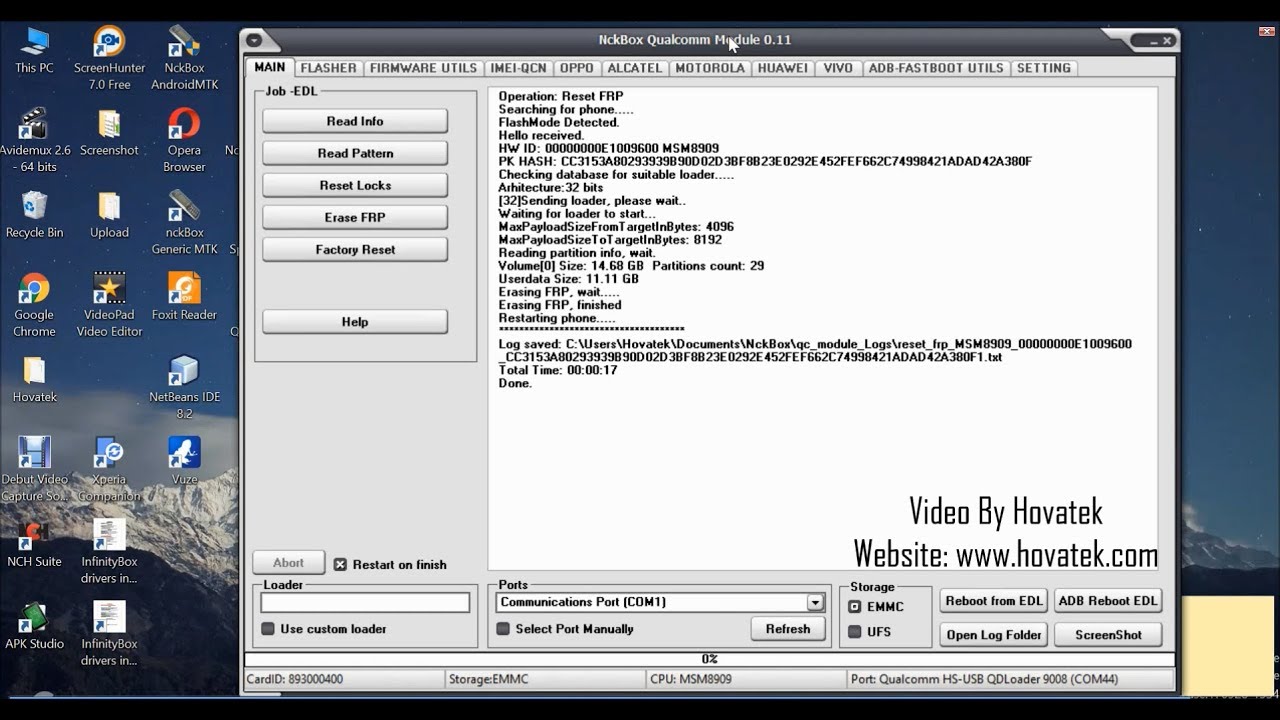The height and width of the screenshot is (720, 1280).
Task: Open nckBox Generic MTK desktop icon
Action: 184,222
